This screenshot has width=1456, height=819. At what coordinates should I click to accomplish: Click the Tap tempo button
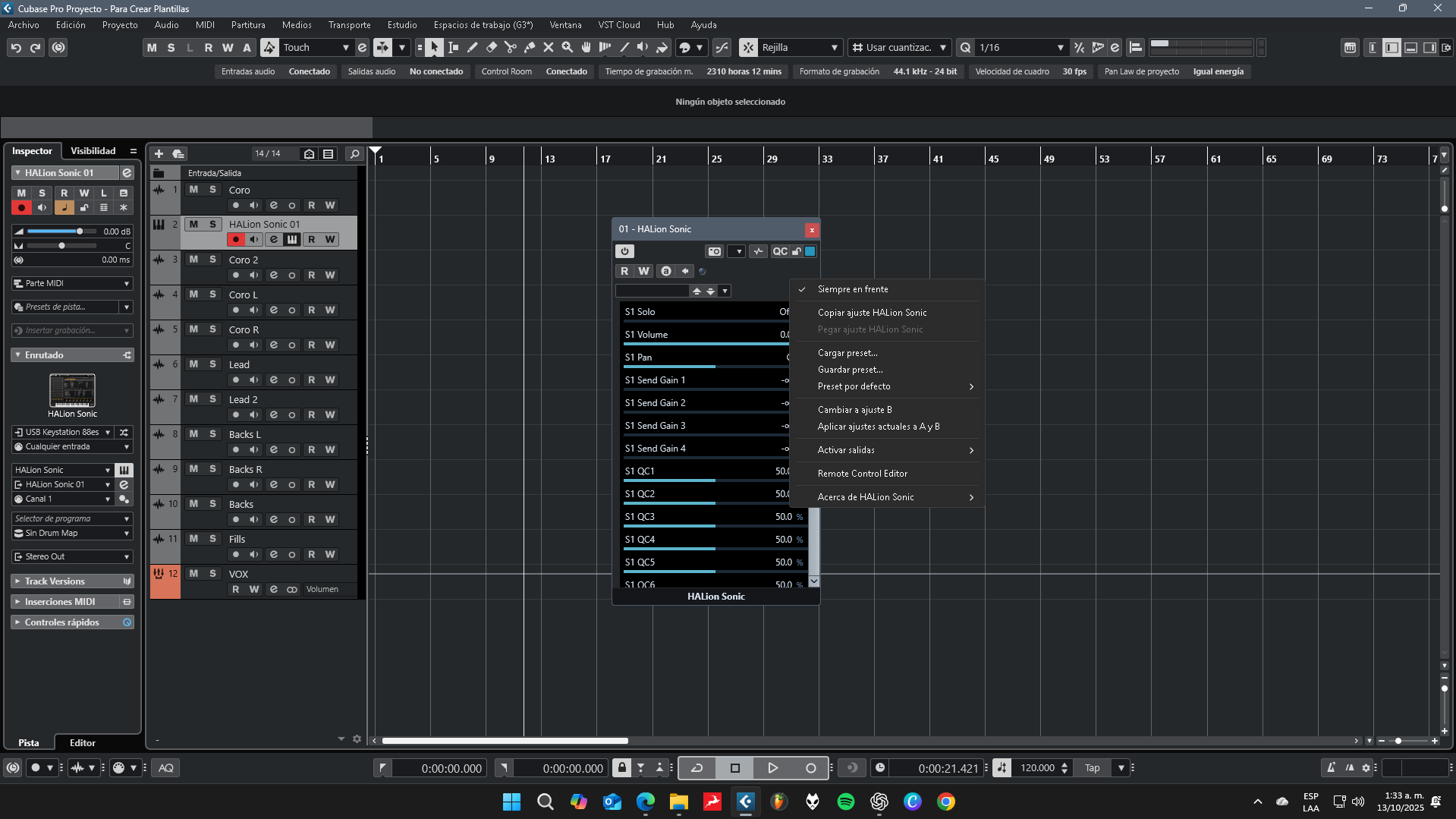(x=1092, y=768)
